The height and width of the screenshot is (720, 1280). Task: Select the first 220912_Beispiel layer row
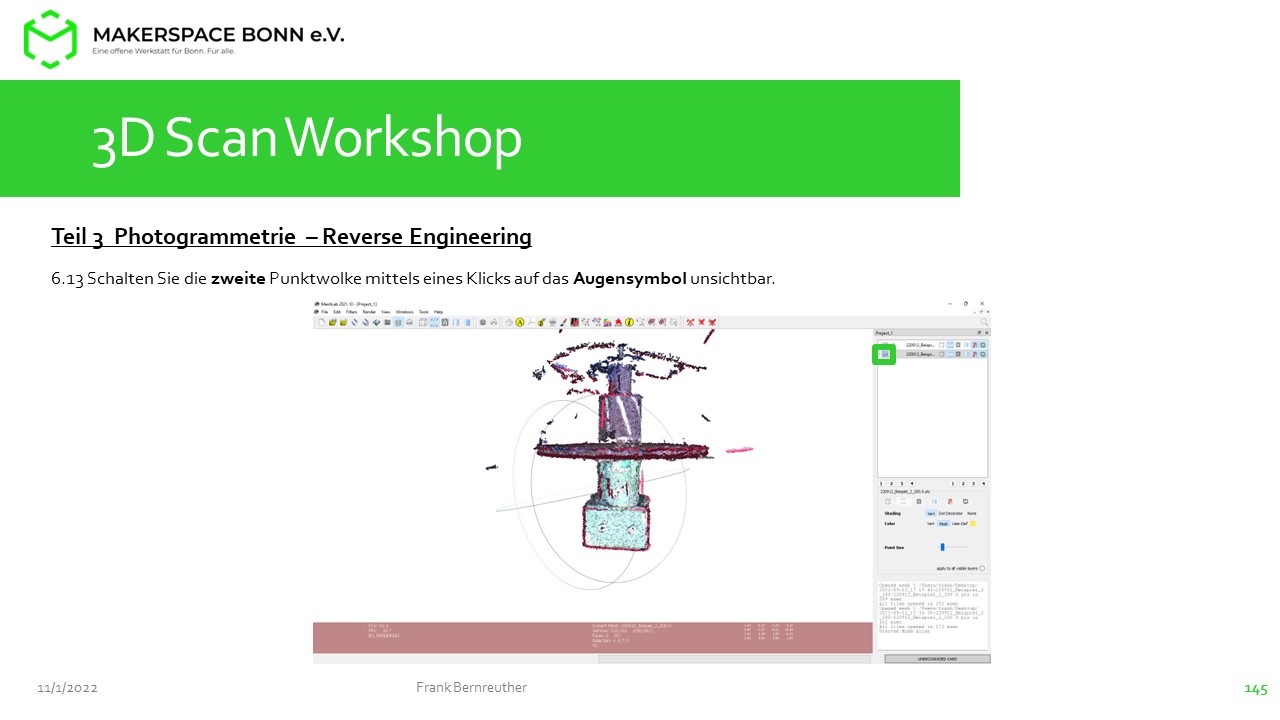coord(932,345)
